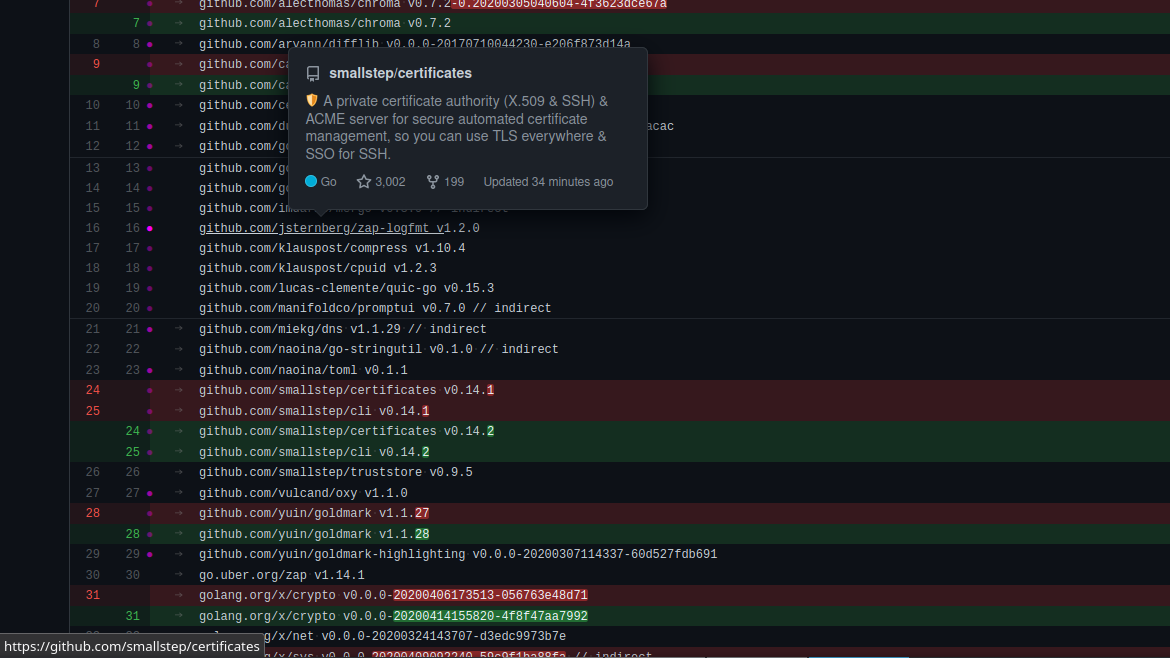Image resolution: width=1170 pixels, height=658 pixels.
Task: Click the 'A private certificate authority' description
Action: (457, 128)
